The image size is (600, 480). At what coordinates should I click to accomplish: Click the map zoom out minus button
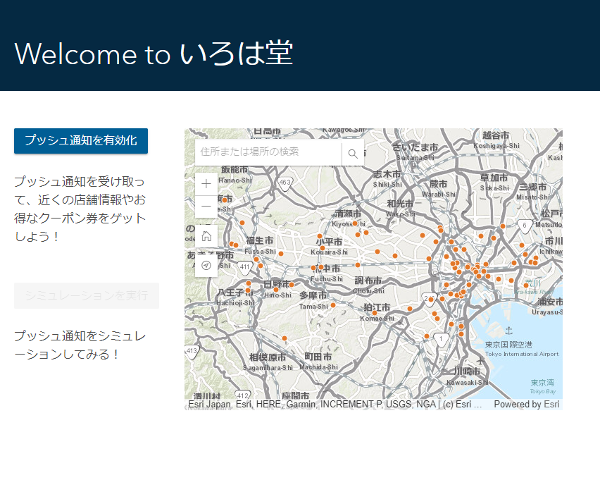point(206,207)
